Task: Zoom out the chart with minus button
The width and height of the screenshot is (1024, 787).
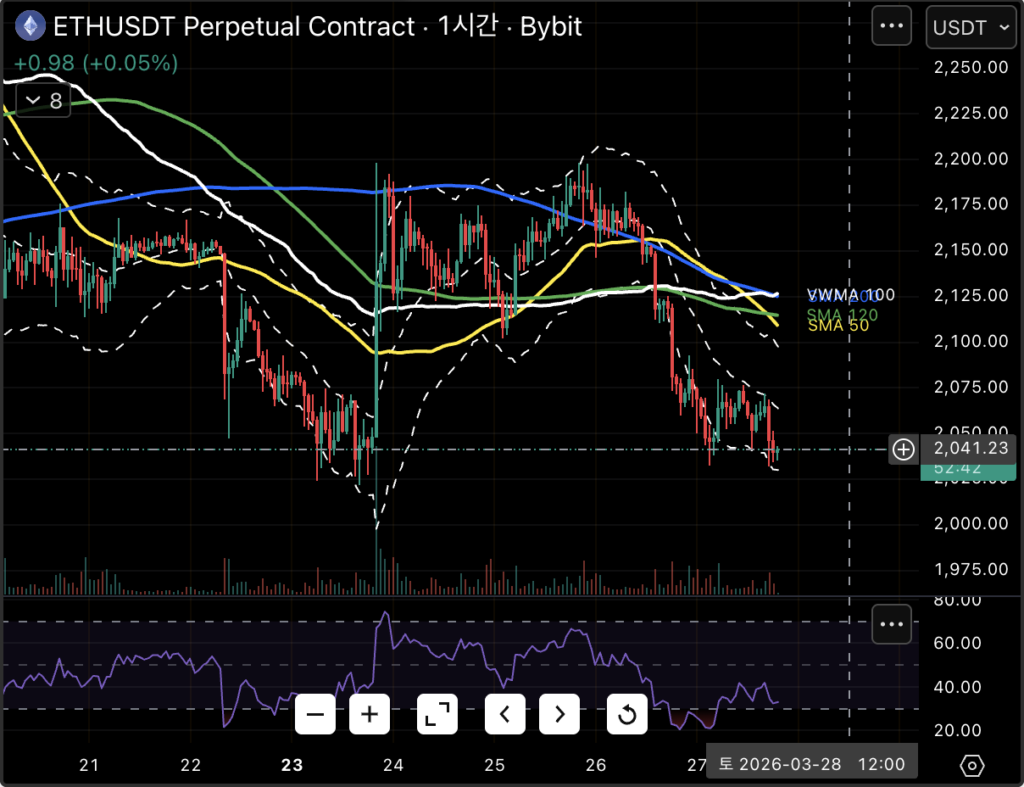Action: [315, 714]
